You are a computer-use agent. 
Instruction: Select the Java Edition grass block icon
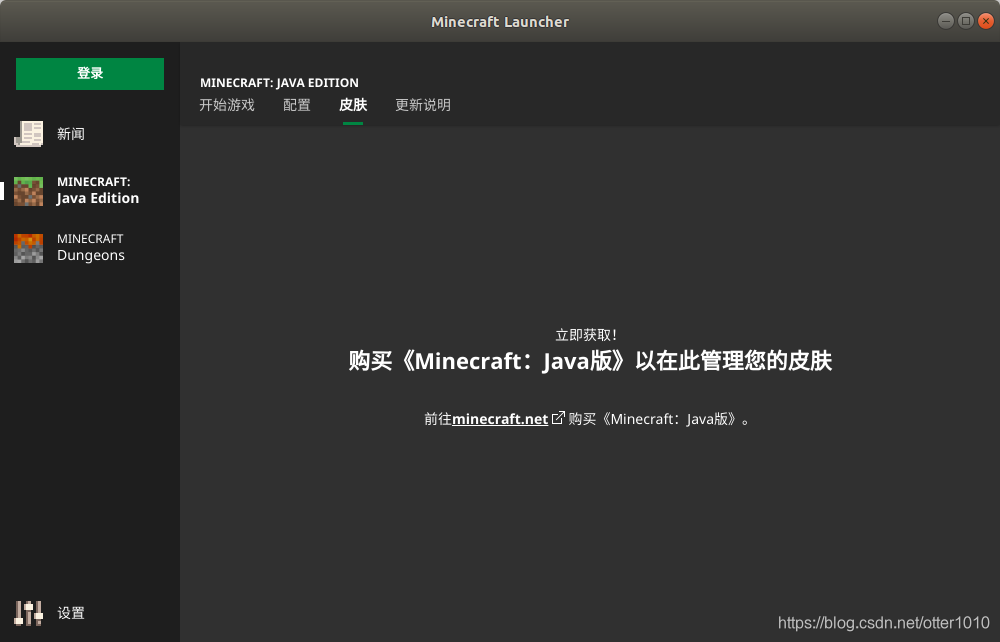29,191
